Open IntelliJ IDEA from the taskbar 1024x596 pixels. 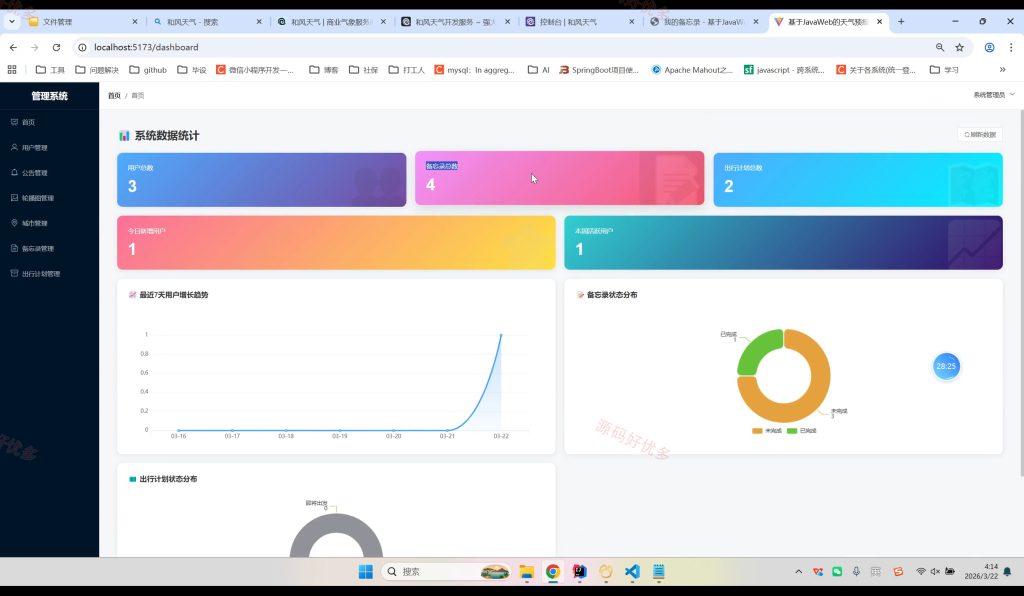pos(579,572)
